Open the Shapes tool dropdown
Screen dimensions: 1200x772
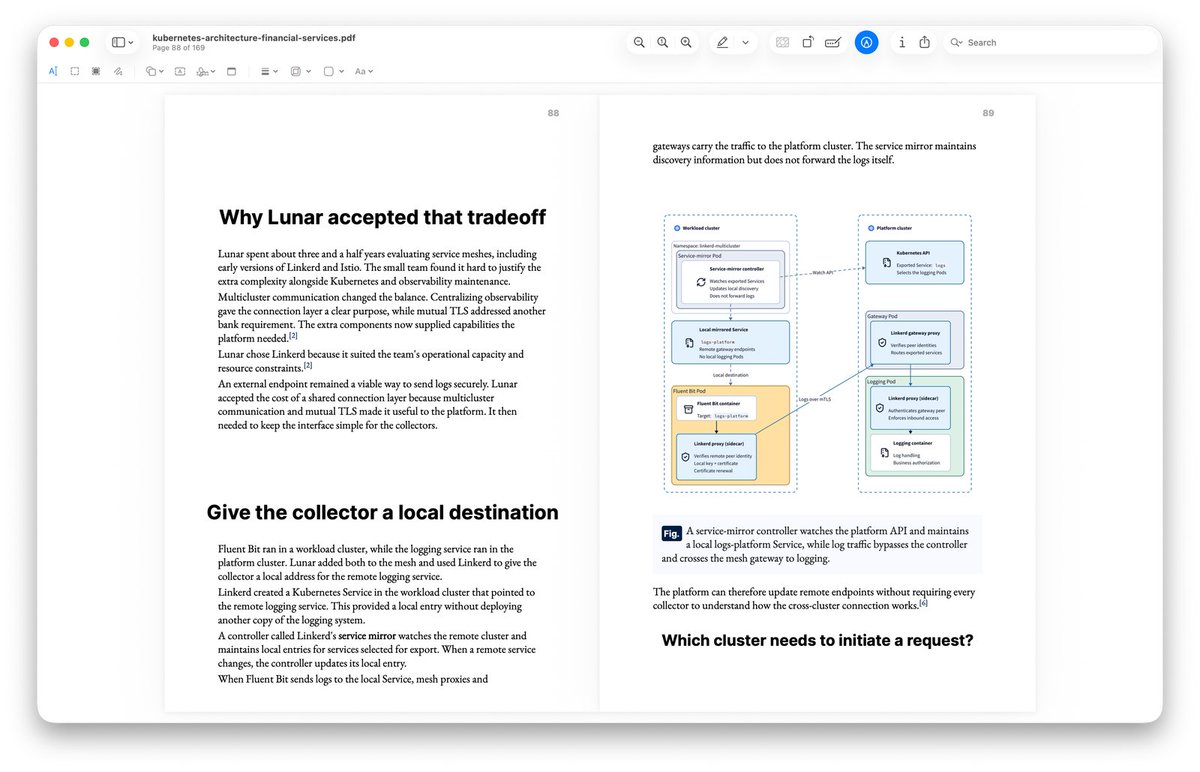pyautogui.click(x=153, y=71)
